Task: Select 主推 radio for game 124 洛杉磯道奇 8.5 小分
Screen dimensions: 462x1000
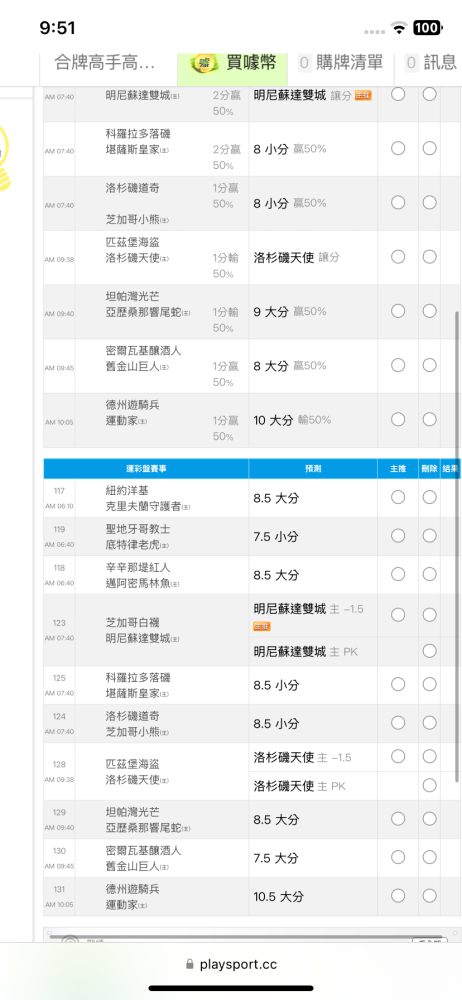Action: click(398, 723)
